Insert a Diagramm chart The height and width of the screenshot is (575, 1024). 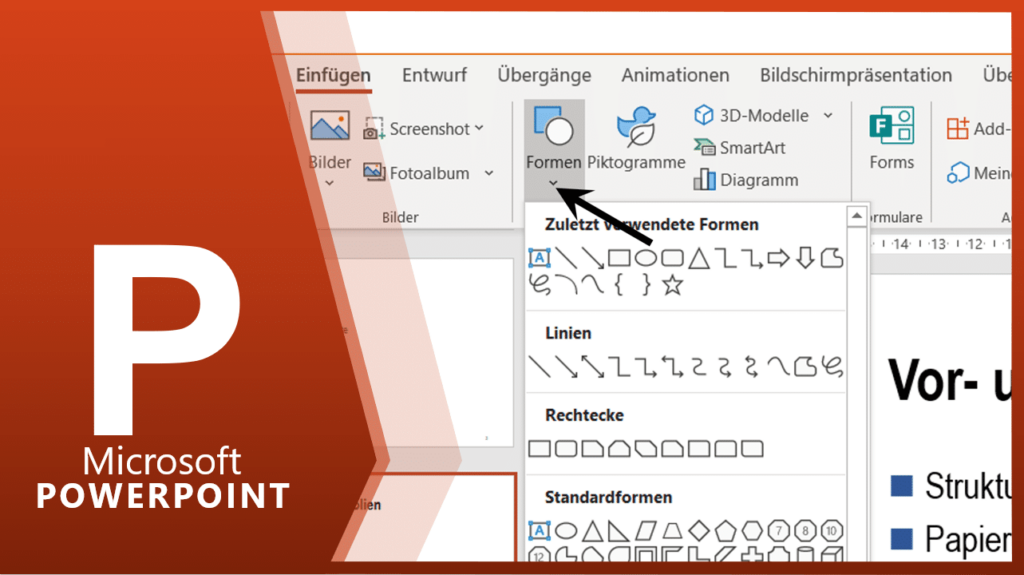(746, 180)
